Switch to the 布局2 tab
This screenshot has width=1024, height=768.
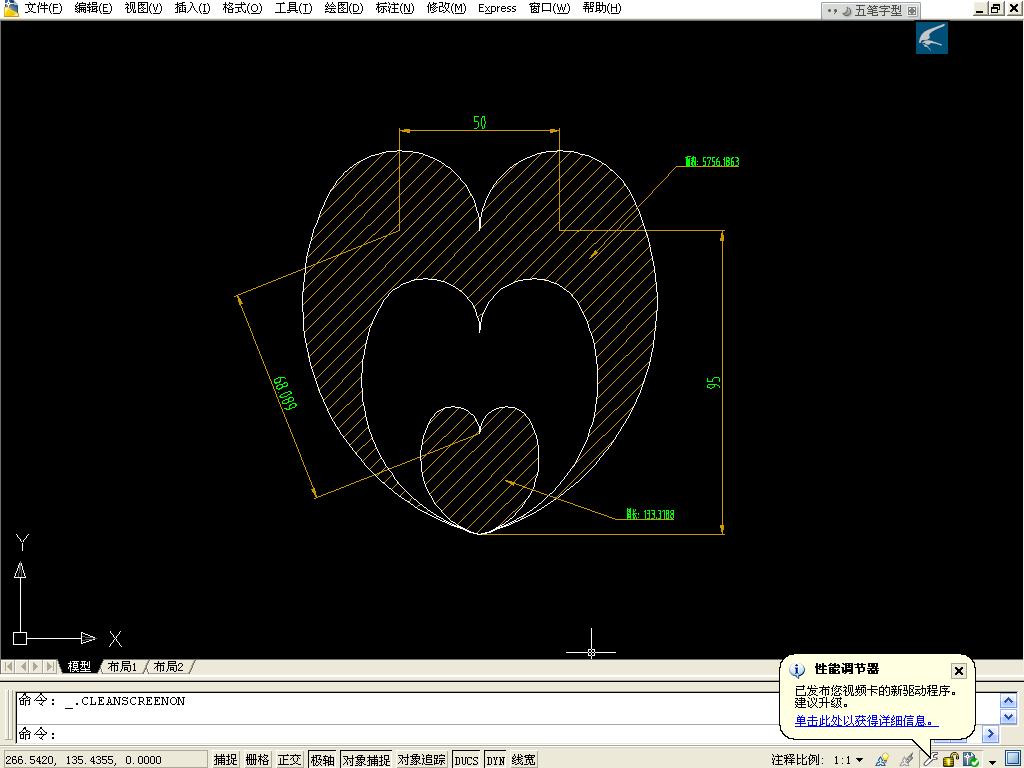pos(168,667)
